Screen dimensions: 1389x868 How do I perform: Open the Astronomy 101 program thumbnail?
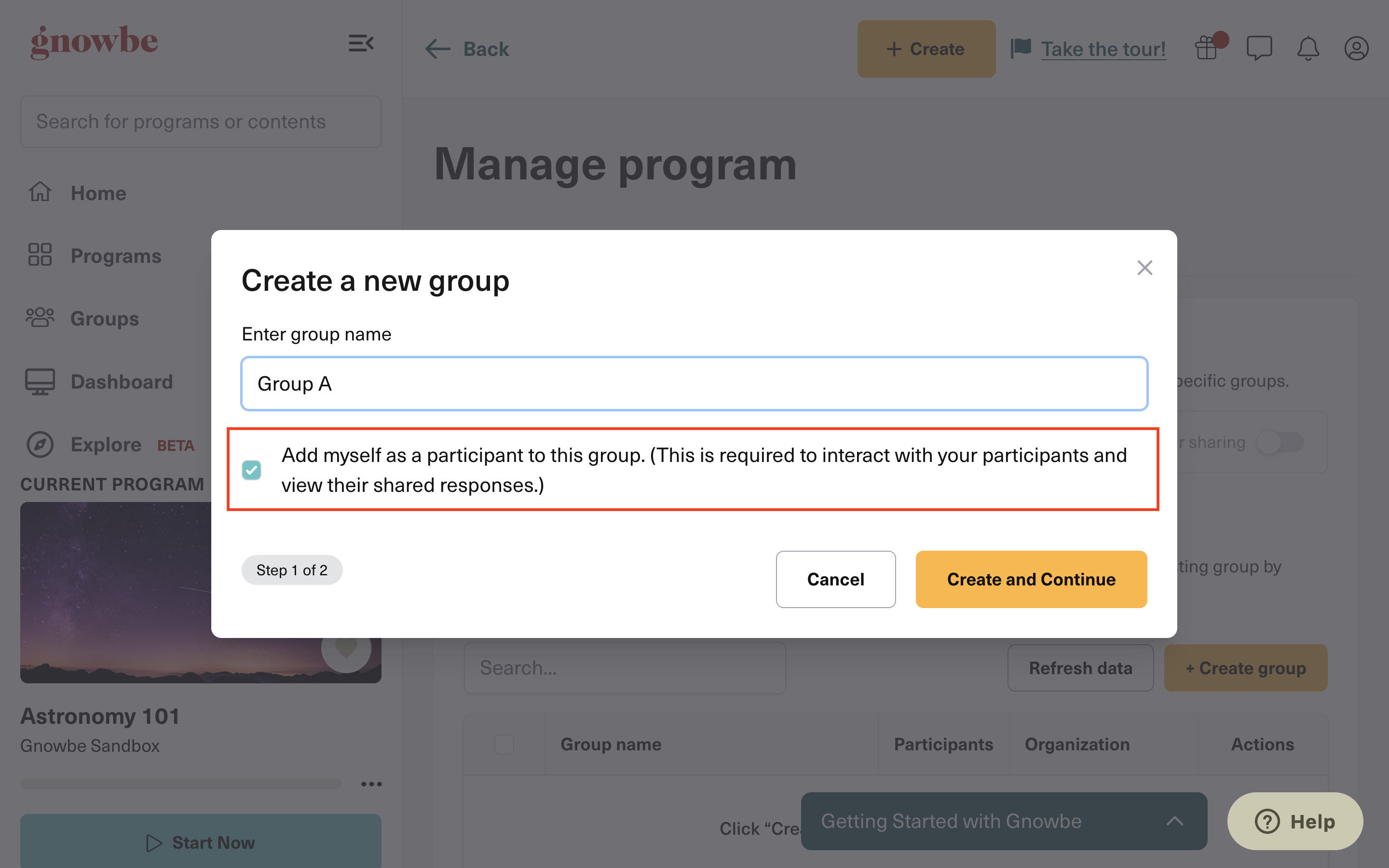coord(201,593)
